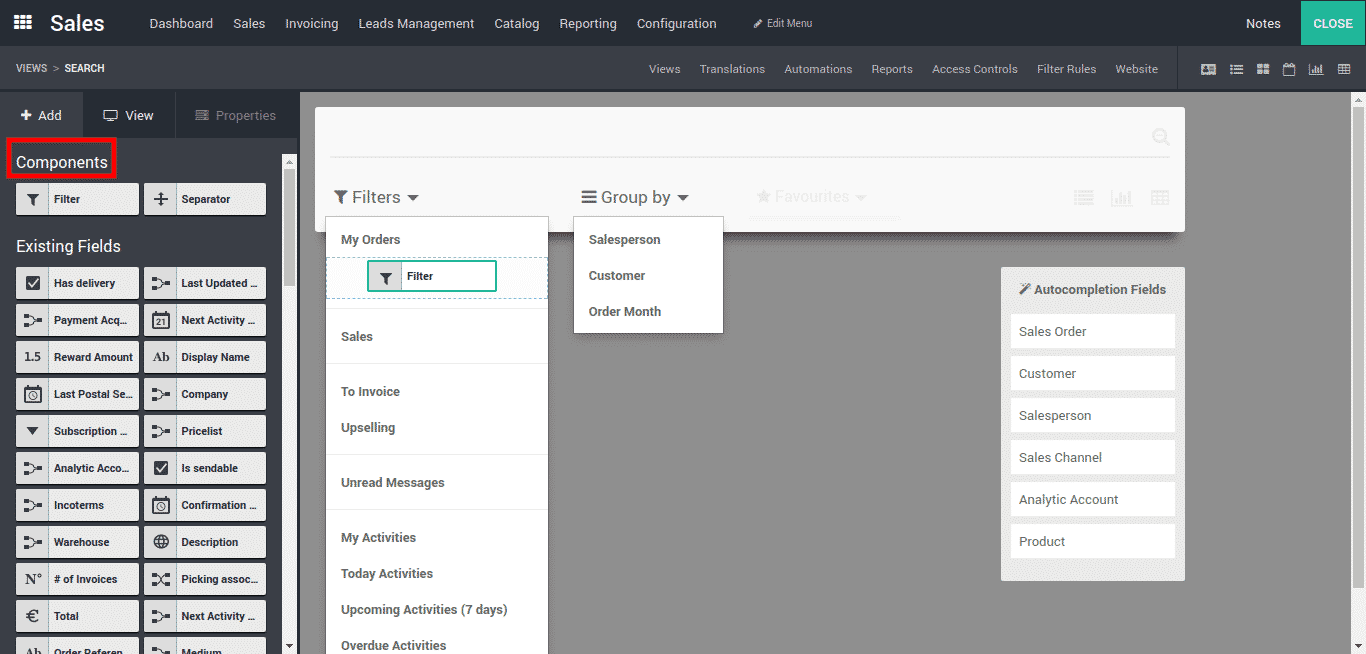Open the Reporting menu
The height and width of the screenshot is (654, 1366).
[x=587, y=23]
